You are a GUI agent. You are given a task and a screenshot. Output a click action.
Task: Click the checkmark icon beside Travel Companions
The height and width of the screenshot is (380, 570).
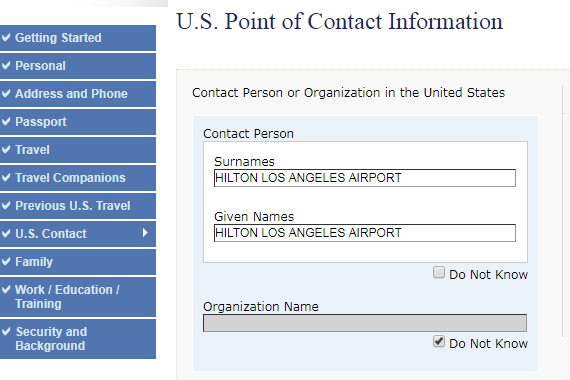point(6,177)
